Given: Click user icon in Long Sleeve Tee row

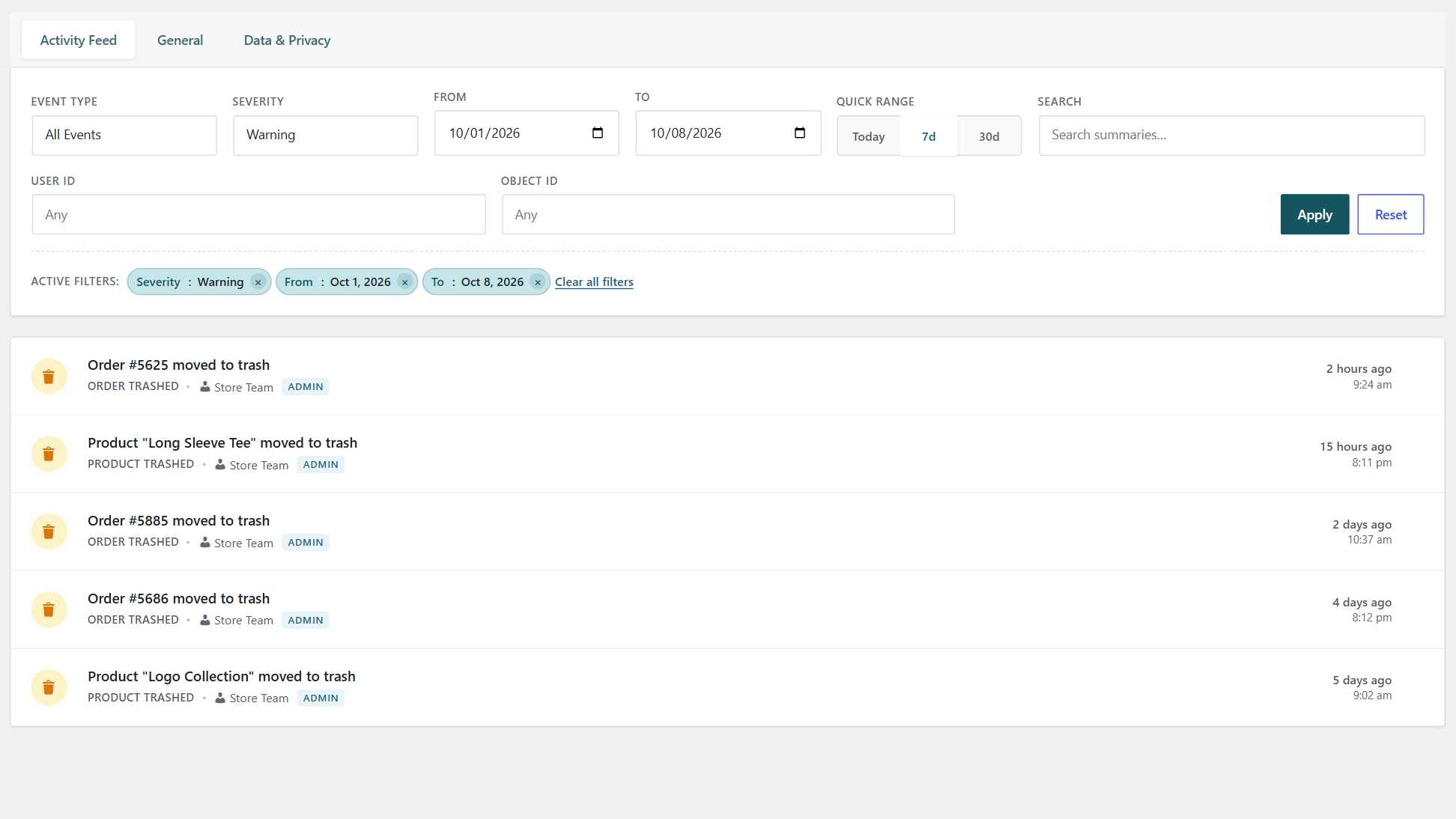Looking at the screenshot, I should point(220,464).
